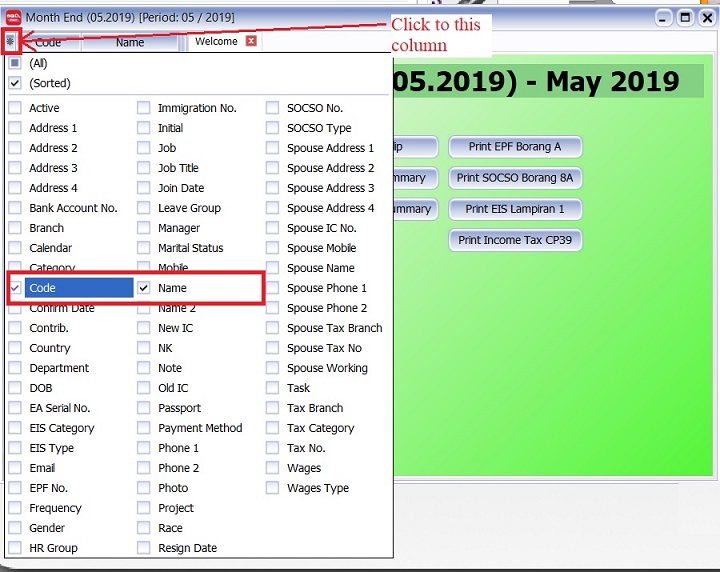
Task: Uncheck the Name column checkbox
Action: pyautogui.click(x=144, y=288)
